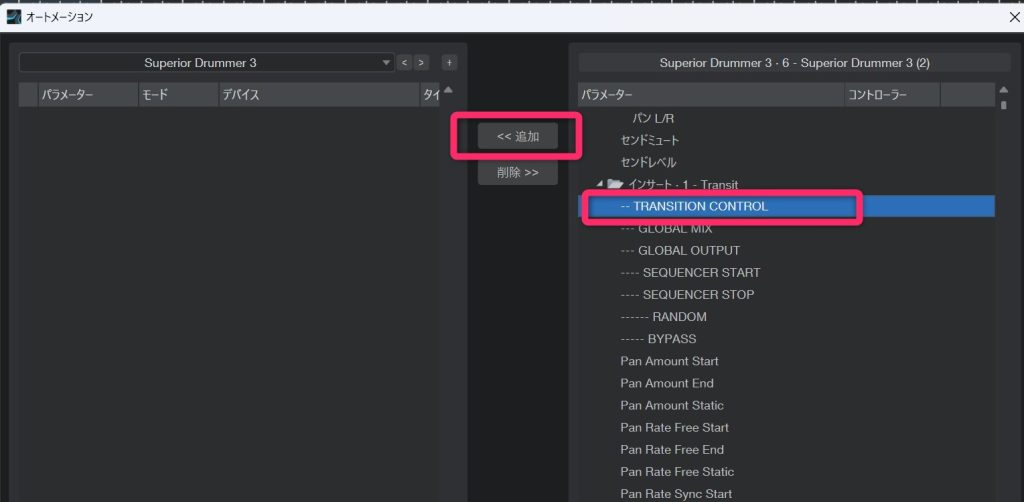Viewport: 1024px width, 502px height.
Task: Click the Studio One icon in title bar
Action: point(13,16)
